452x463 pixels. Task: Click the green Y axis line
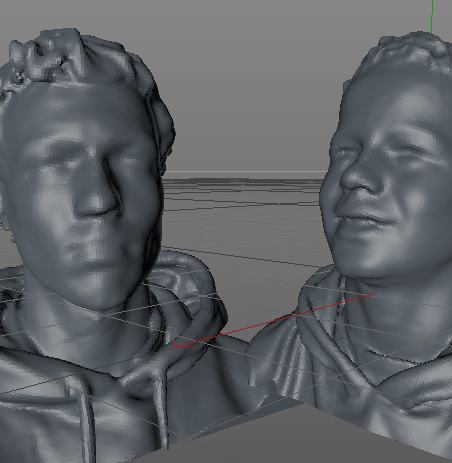tap(432, 17)
